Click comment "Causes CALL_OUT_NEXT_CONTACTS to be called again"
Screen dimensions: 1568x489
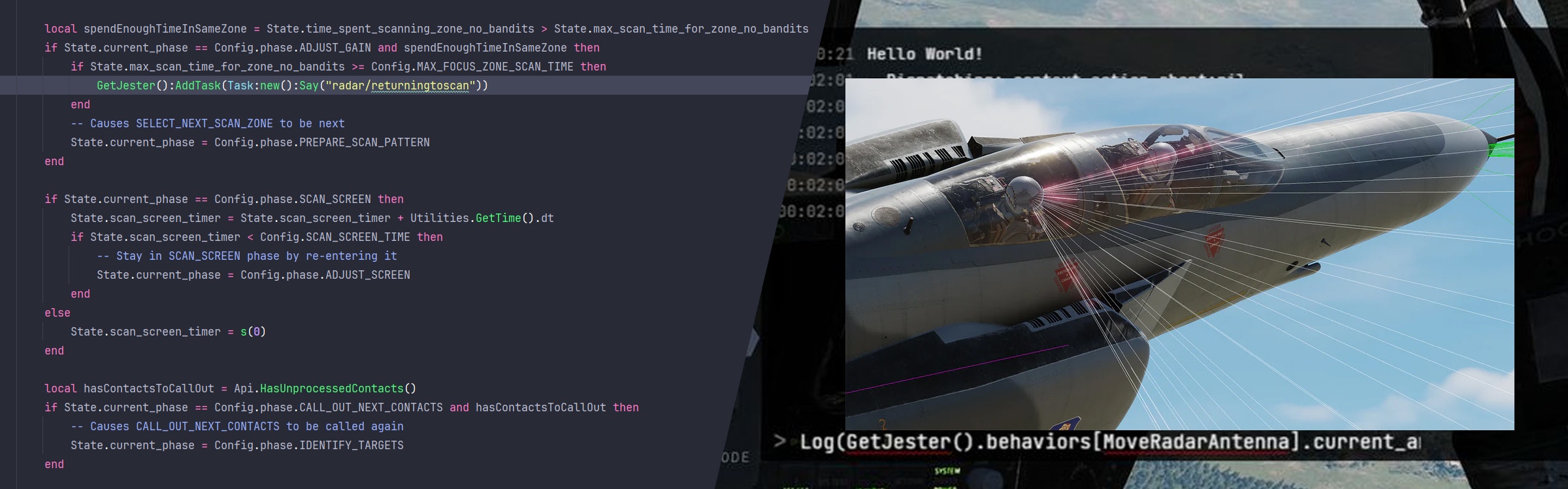click(237, 426)
